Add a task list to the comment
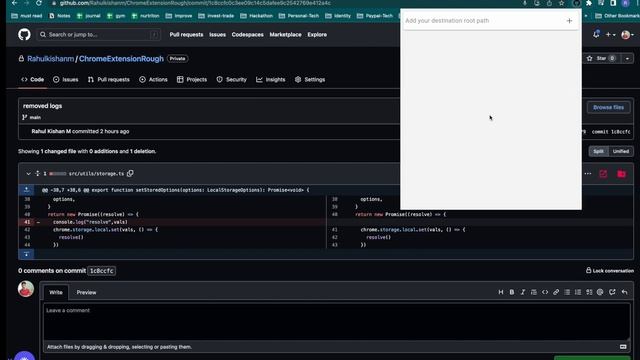Viewport: 640px width, 360px height. (589, 292)
